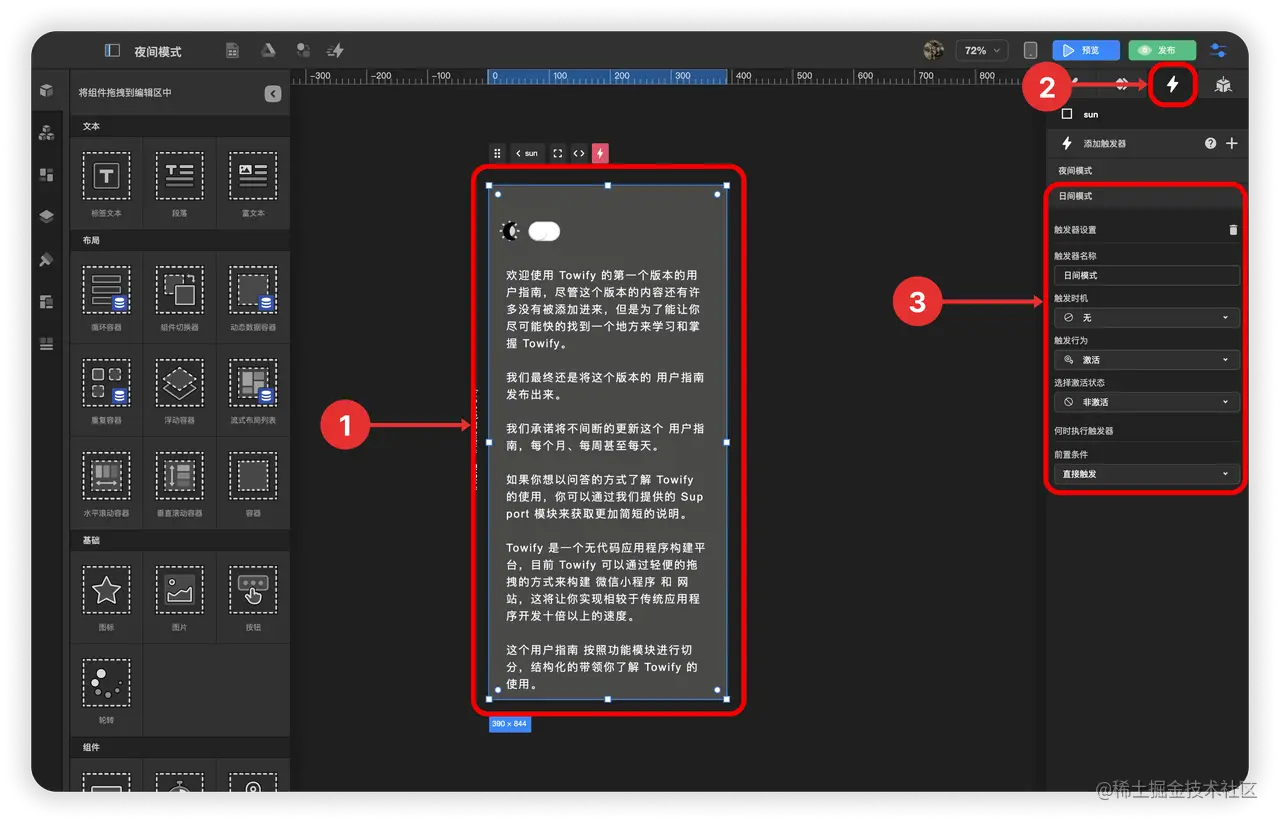Open the user avatar in the top bar
The width and height of the screenshot is (1280, 823).
tap(934, 50)
